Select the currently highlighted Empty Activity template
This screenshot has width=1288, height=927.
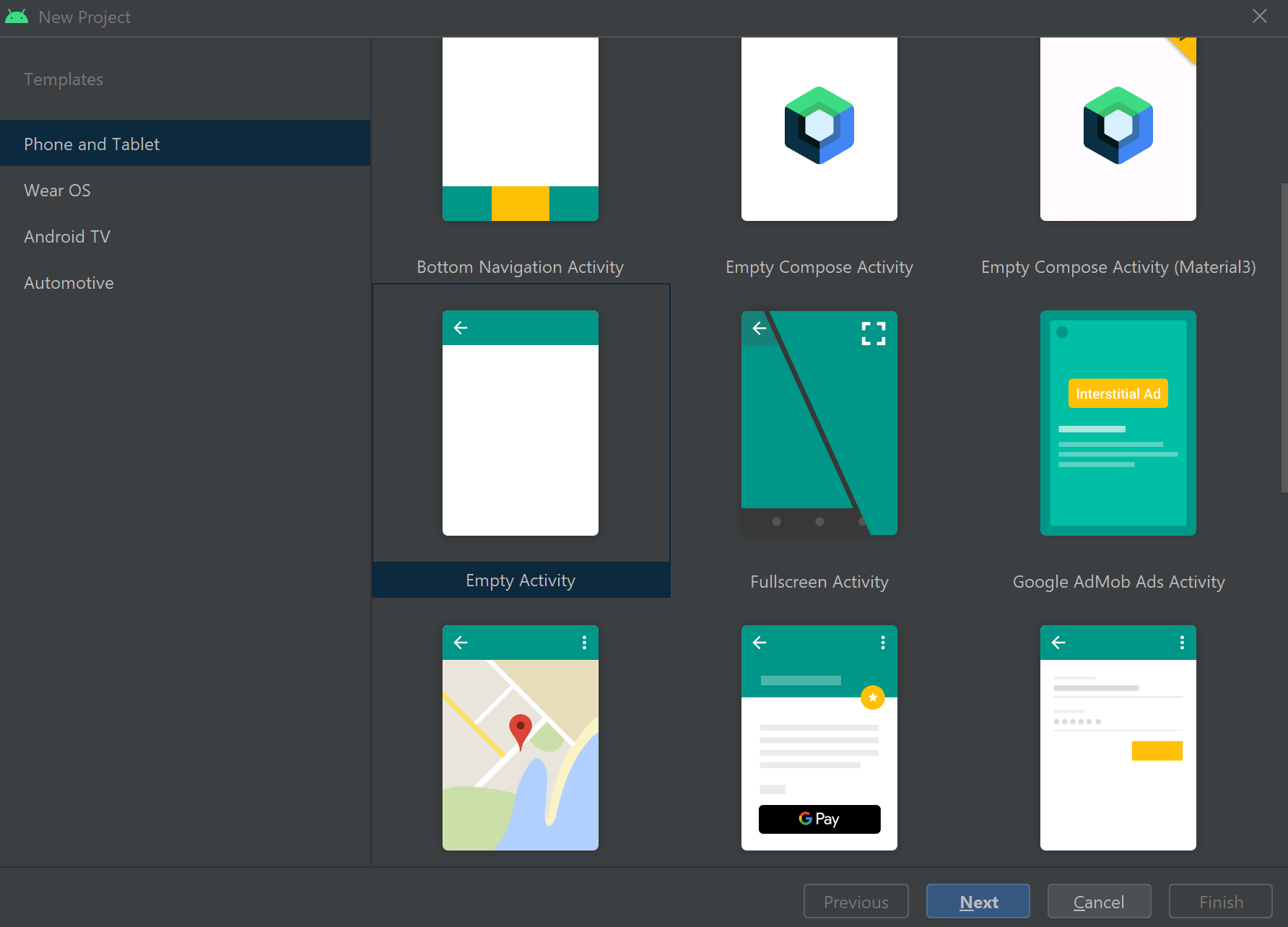pos(520,424)
